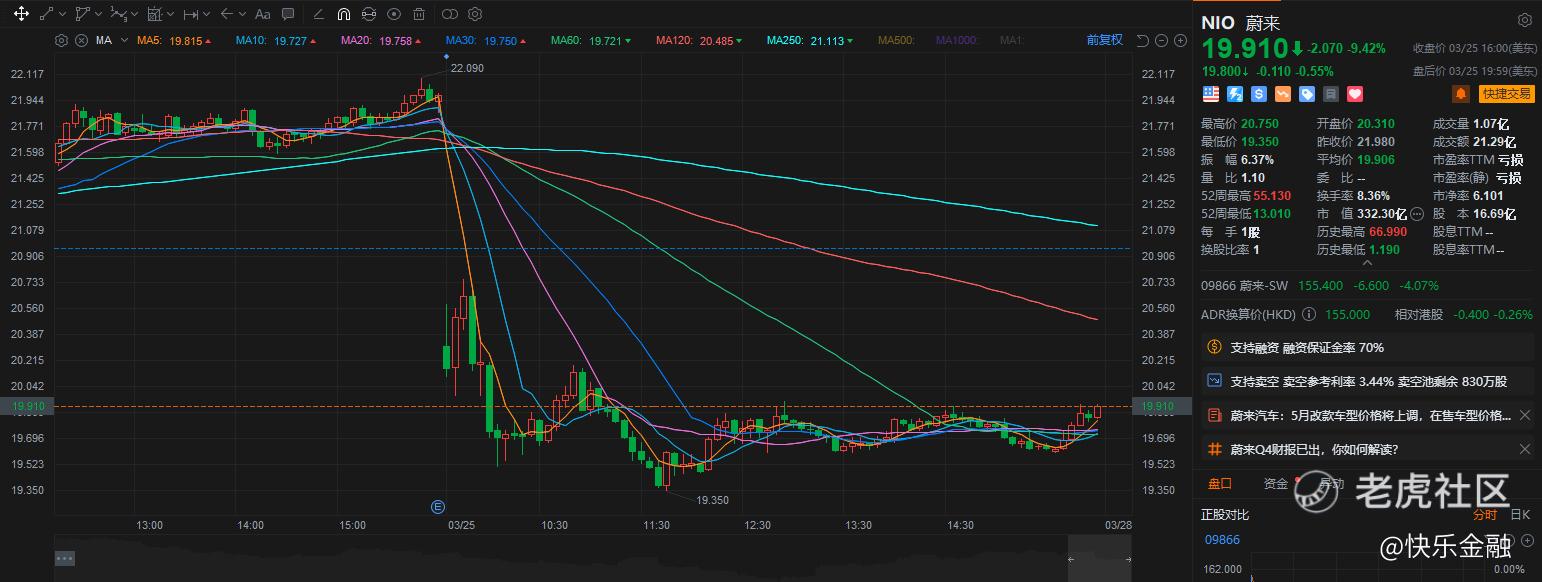Click the MA5 value 19.815
Screen dimensions: 1542x582
coord(185,40)
